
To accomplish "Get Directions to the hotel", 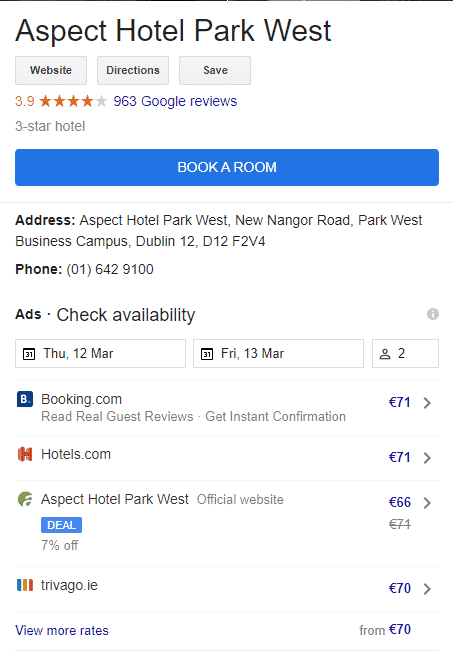I will tap(133, 70).
